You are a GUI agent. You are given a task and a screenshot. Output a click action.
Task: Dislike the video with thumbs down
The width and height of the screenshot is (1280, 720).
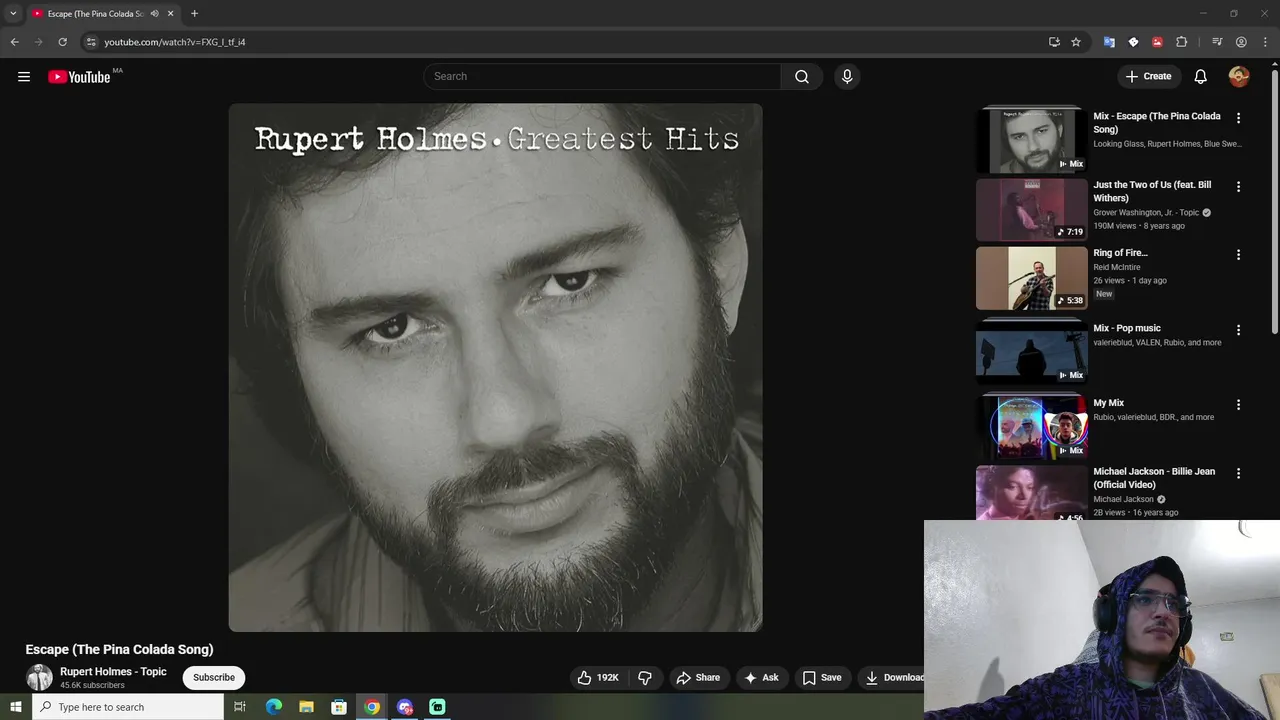coord(645,678)
